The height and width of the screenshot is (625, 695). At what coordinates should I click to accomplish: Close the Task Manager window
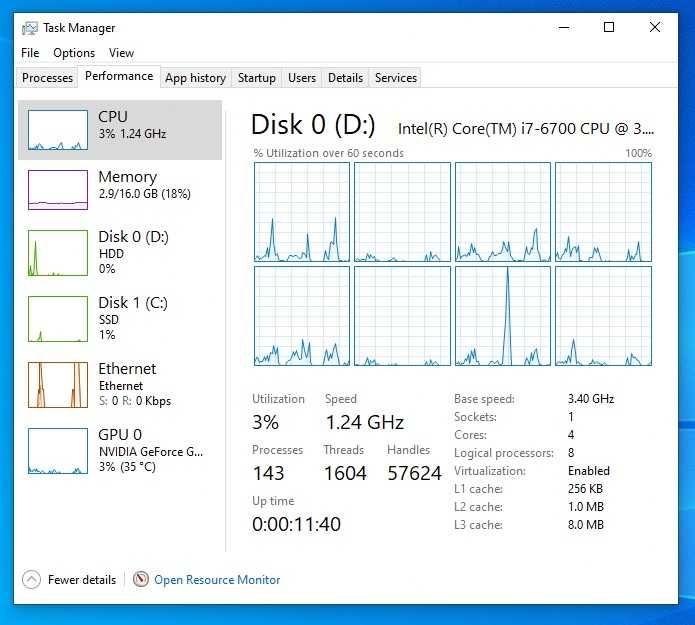point(655,27)
